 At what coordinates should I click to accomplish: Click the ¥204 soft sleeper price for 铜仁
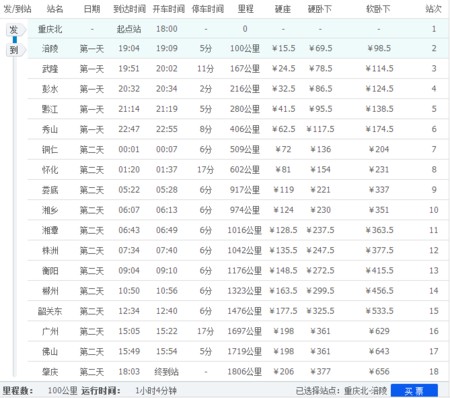[379, 150]
